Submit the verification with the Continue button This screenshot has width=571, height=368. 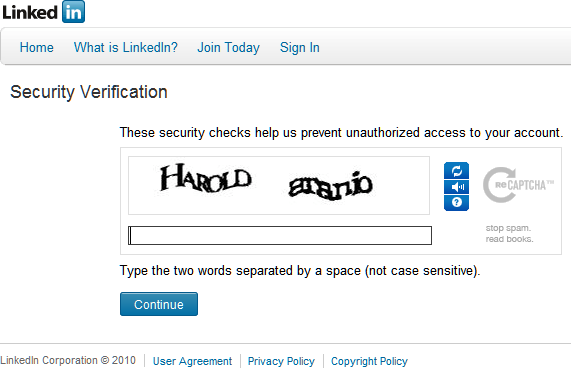[x=159, y=304]
